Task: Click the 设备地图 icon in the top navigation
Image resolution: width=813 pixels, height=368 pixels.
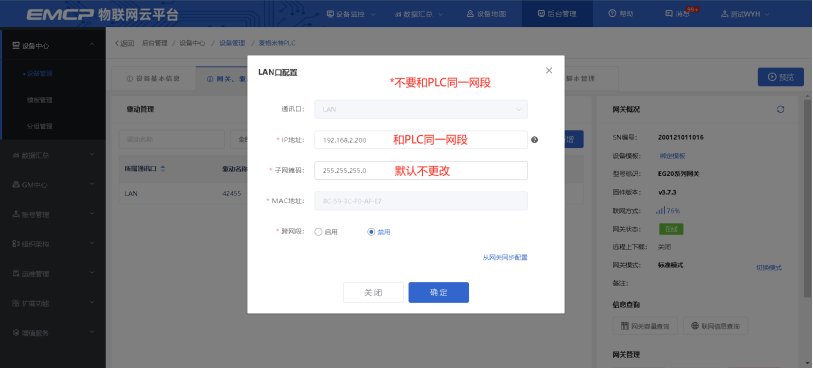Action: tap(470, 14)
